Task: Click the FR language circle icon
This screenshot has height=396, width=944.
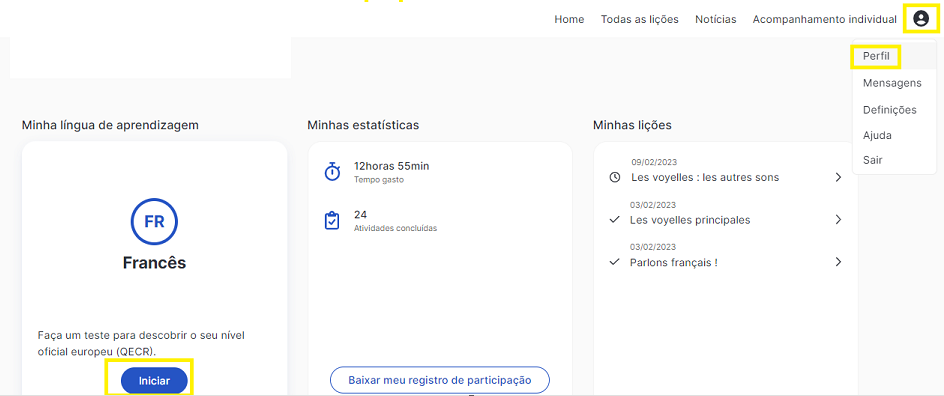Action: click(x=154, y=221)
